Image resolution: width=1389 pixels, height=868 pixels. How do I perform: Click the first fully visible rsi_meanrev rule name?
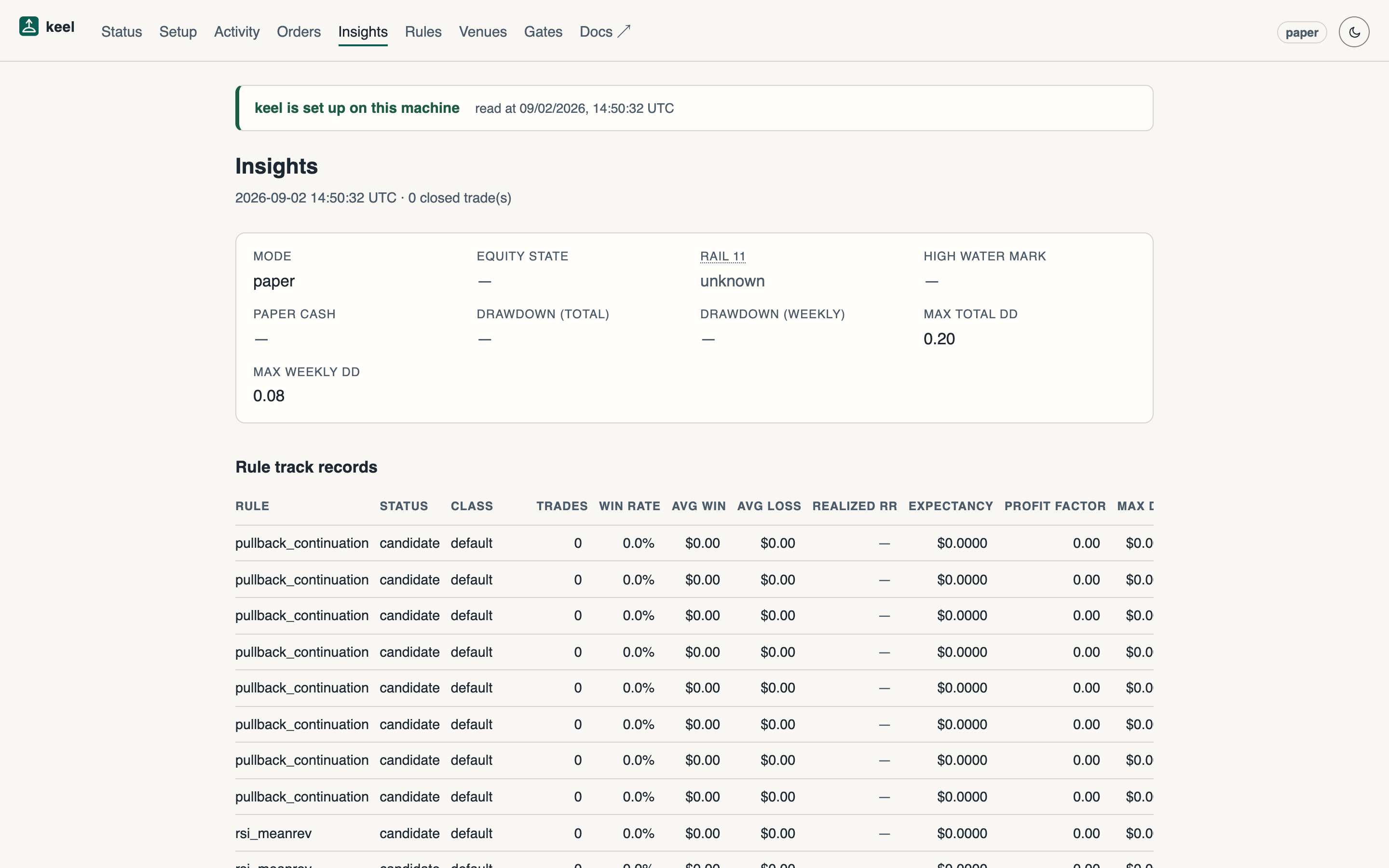pos(273,833)
